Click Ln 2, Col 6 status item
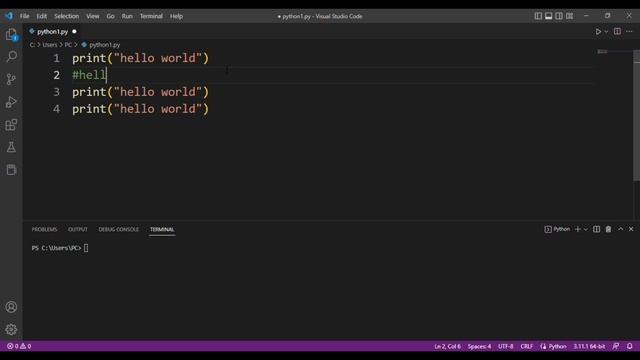This screenshot has height=360, width=640. (x=447, y=346)
